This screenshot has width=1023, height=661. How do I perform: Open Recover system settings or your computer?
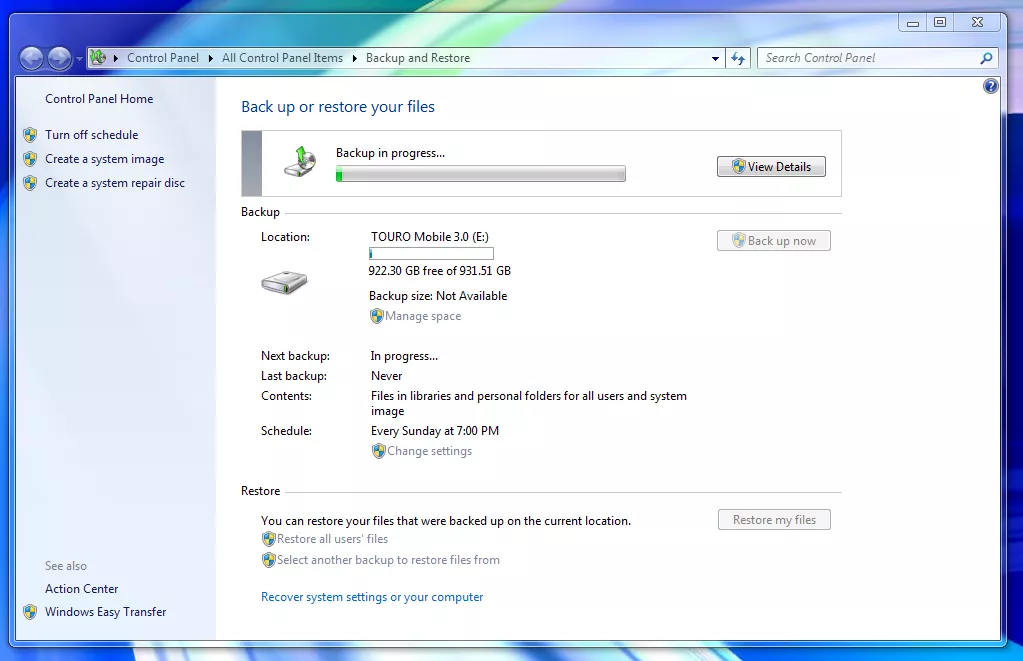tap(372, 597)
